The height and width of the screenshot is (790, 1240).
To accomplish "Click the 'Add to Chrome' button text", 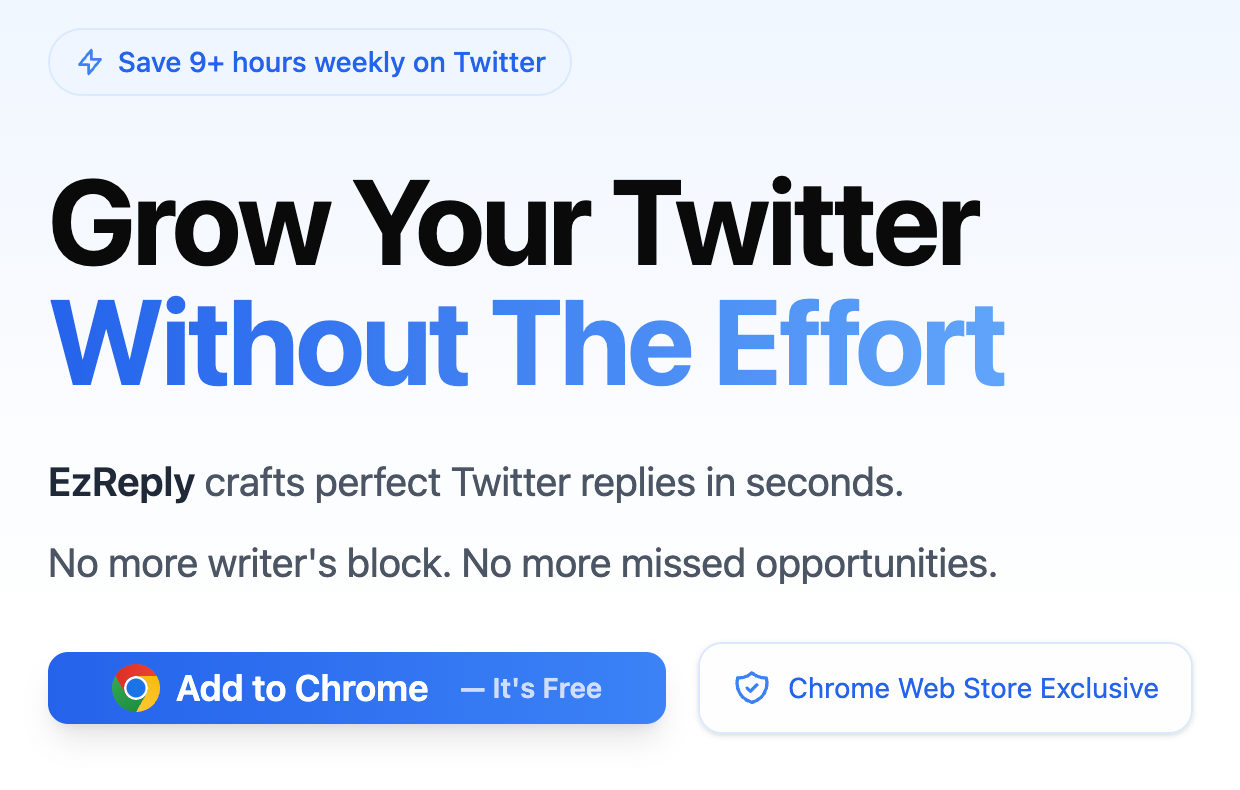I will tap(302, 688).
